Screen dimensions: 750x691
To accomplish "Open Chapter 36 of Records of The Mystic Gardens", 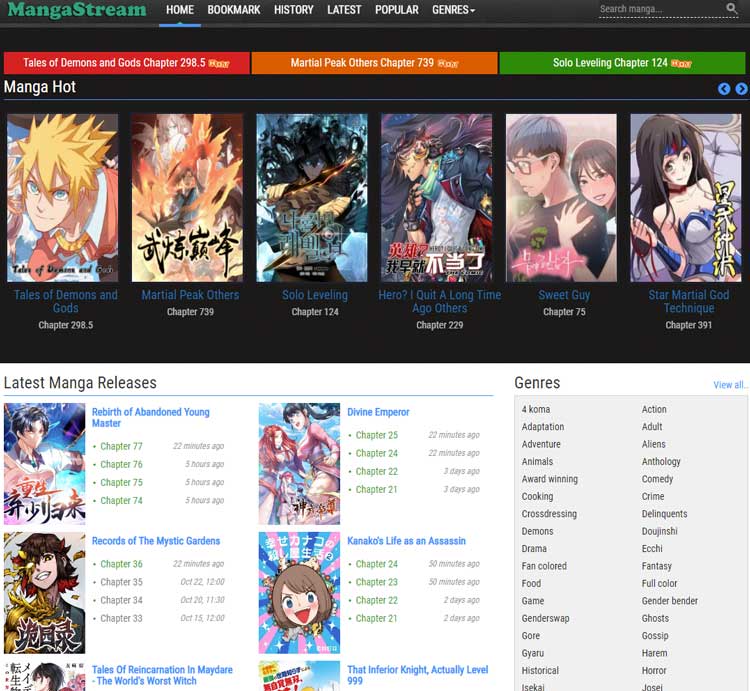I will (121, 564).
